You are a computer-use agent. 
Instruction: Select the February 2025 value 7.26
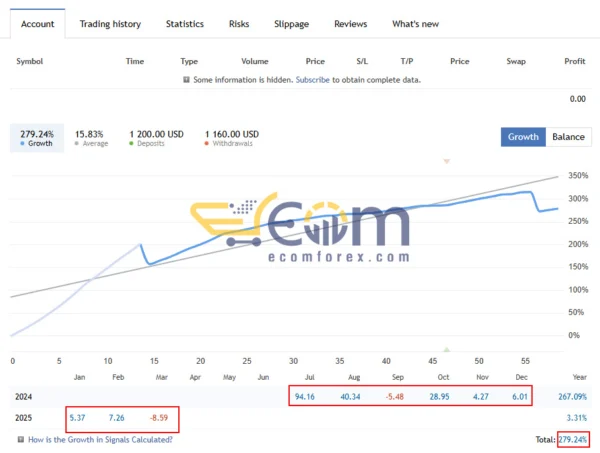116,417
